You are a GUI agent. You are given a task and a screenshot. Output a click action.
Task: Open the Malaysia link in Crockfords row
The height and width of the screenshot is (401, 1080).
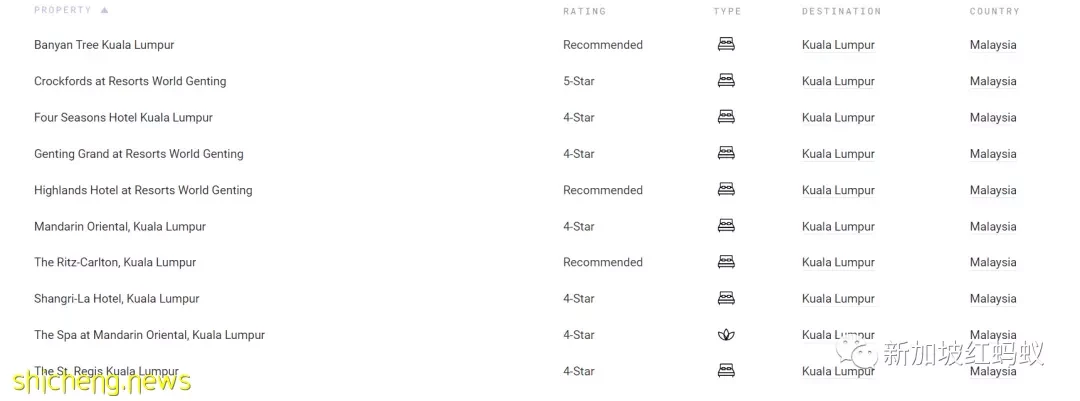coord(993,81)
